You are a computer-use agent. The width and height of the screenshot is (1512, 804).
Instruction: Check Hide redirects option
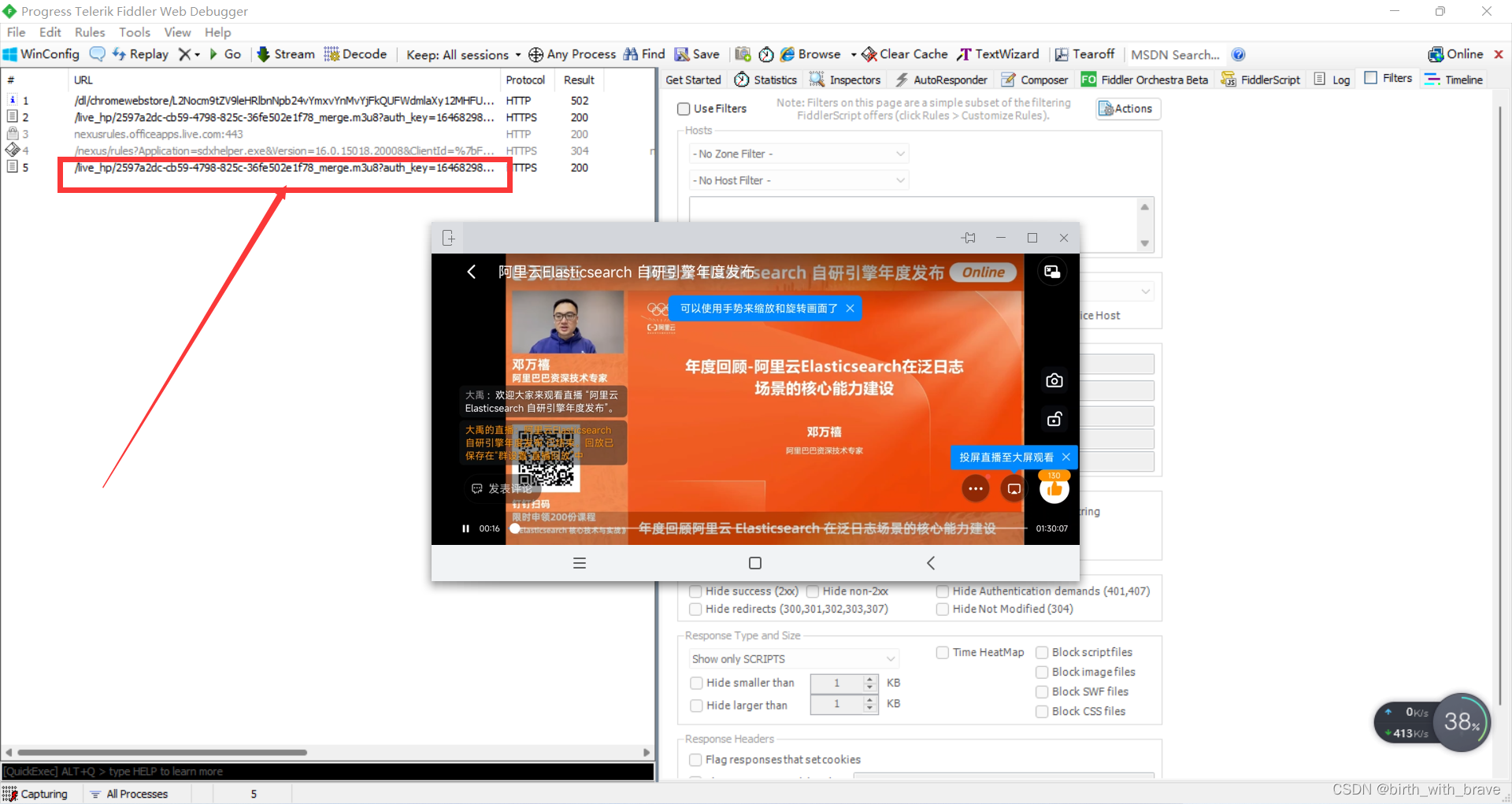coord(695,609)
